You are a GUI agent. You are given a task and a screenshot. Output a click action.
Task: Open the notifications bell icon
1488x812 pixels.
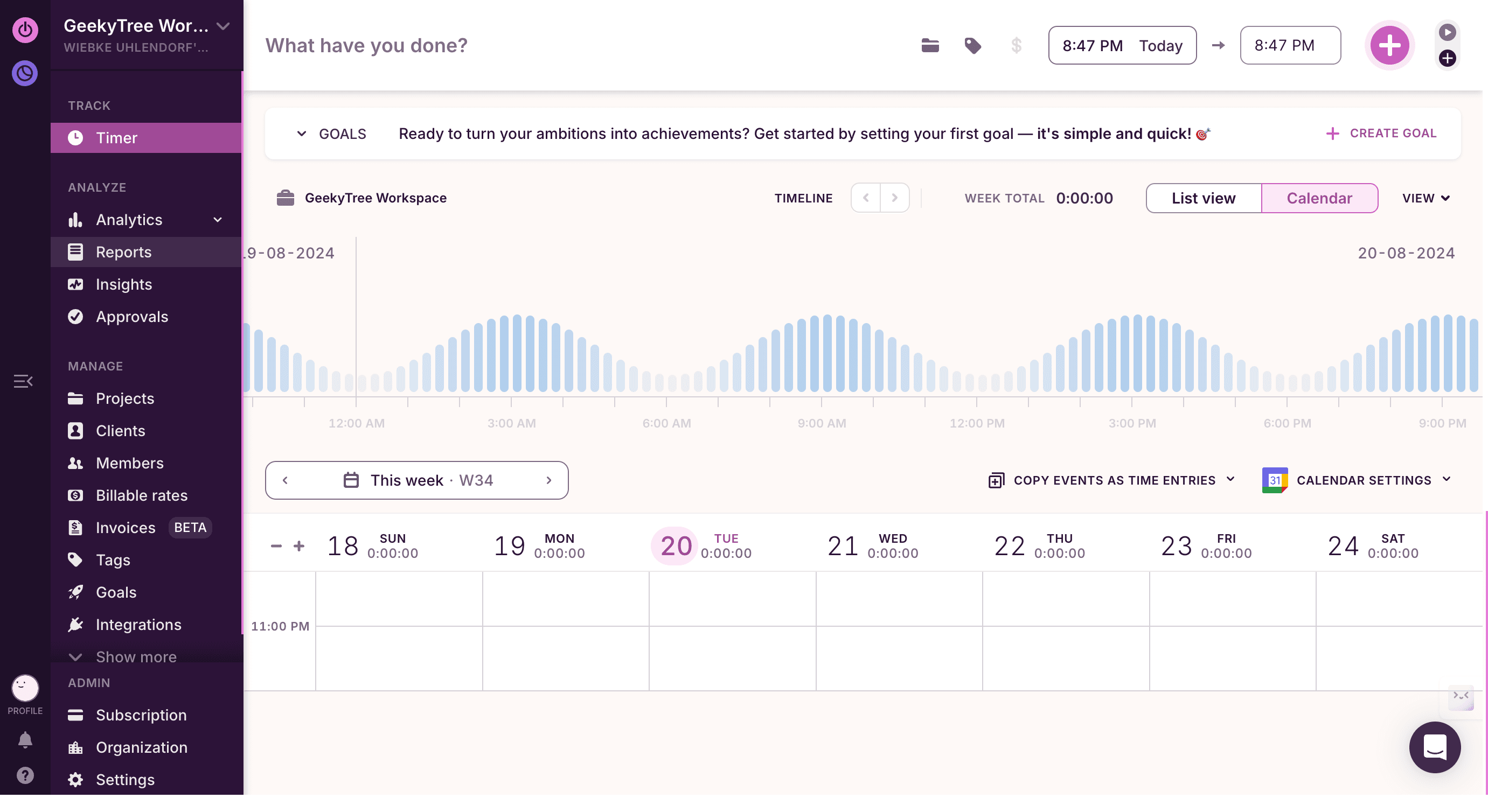pos(25,740)
